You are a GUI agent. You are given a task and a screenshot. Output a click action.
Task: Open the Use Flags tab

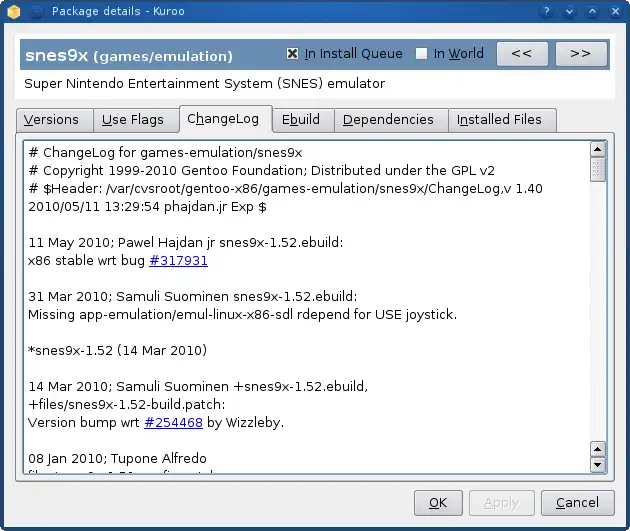click(x=136, y=120)
